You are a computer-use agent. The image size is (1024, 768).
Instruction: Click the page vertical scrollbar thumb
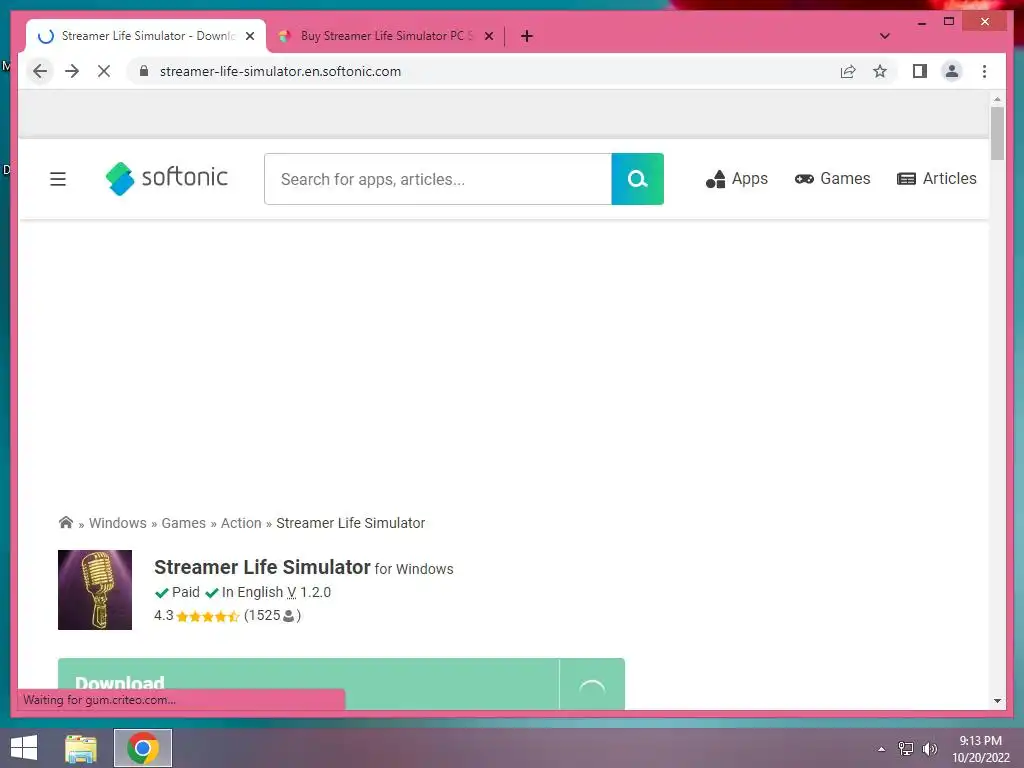[x=997, y=133]
